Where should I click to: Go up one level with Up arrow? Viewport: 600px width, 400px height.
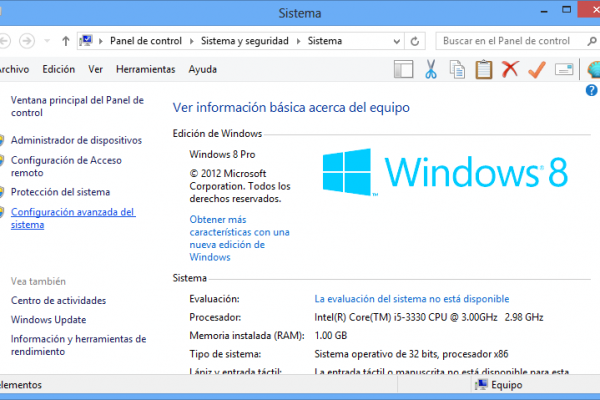tap(66, 41)
